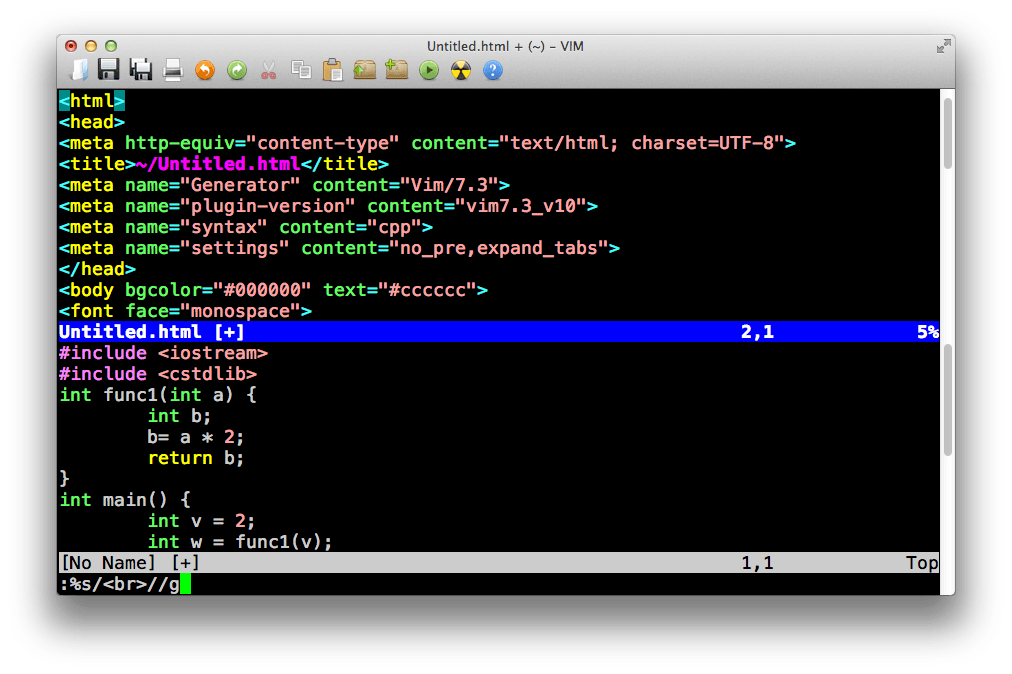
Task: Save the current file via toolbar
Action: [x=110, y=70]
